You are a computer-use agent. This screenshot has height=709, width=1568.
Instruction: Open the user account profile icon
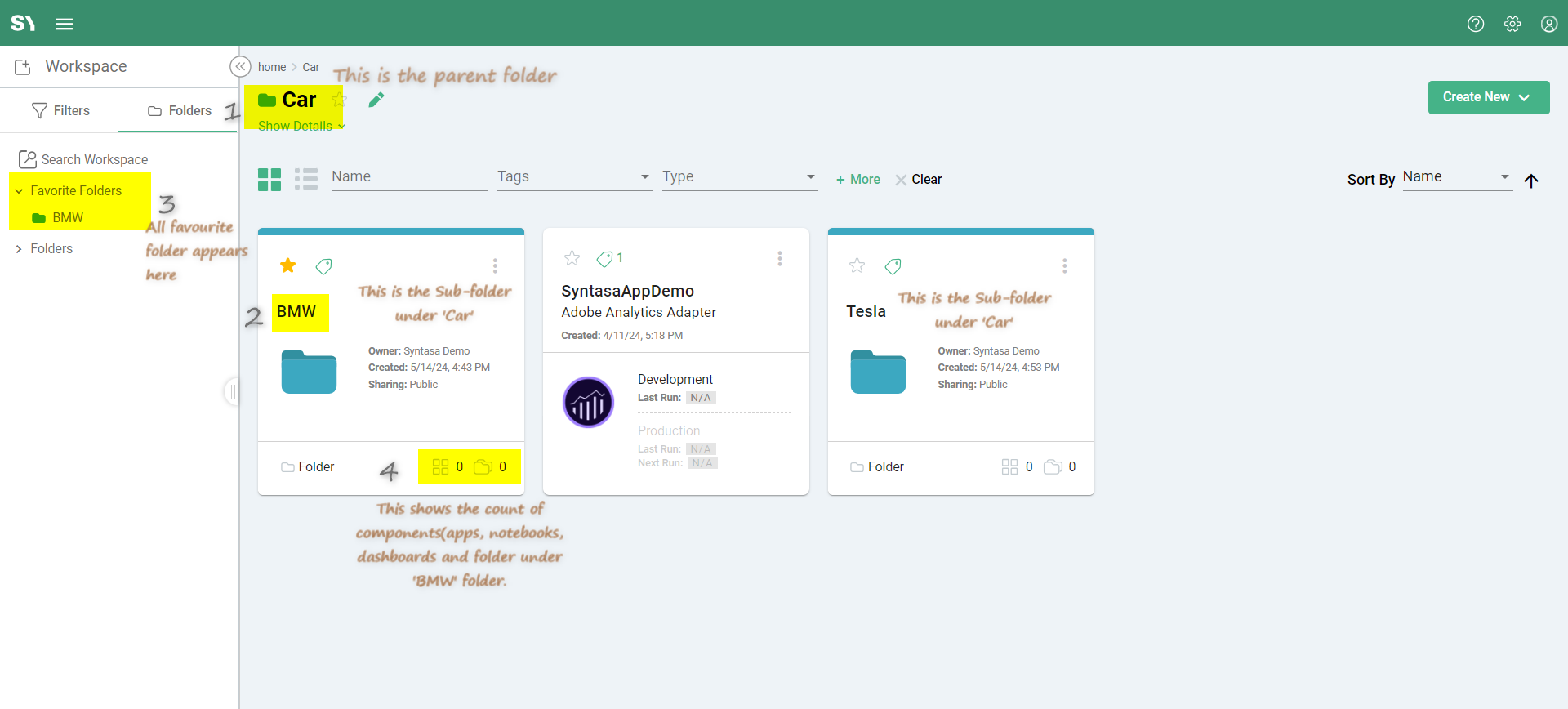[1548, 24]
